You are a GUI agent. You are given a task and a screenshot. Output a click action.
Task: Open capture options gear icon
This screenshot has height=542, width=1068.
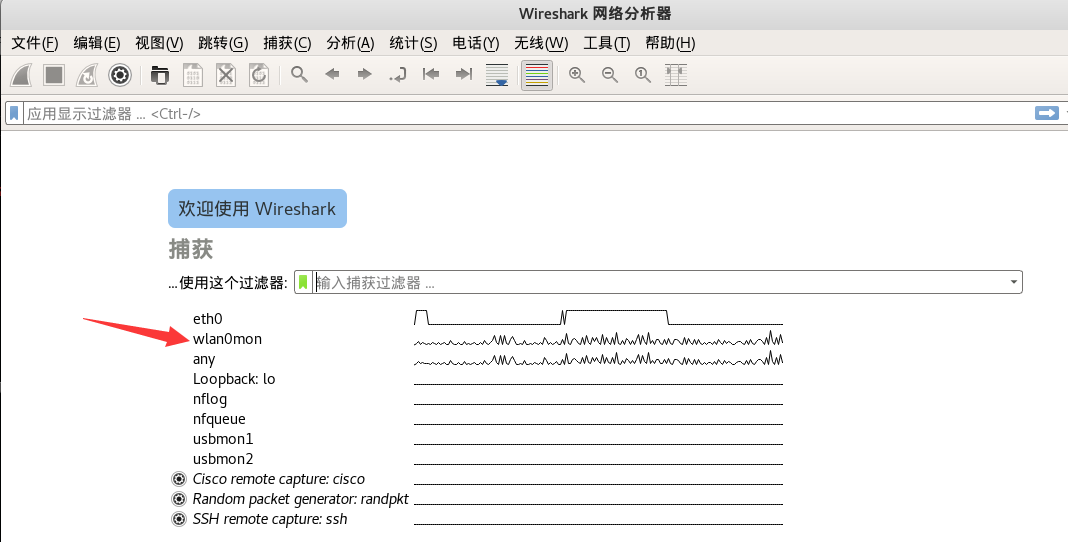click(120, 75)
